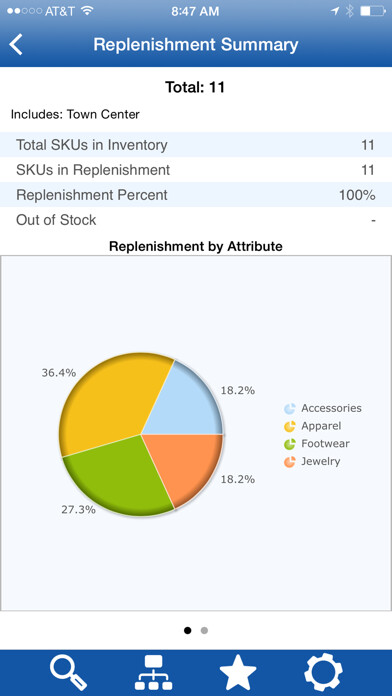Image resolution: width=392 pixels, height=696 pixels.
Task: Tap the Bluetooth icon in status bar
Action: point(349,11)
